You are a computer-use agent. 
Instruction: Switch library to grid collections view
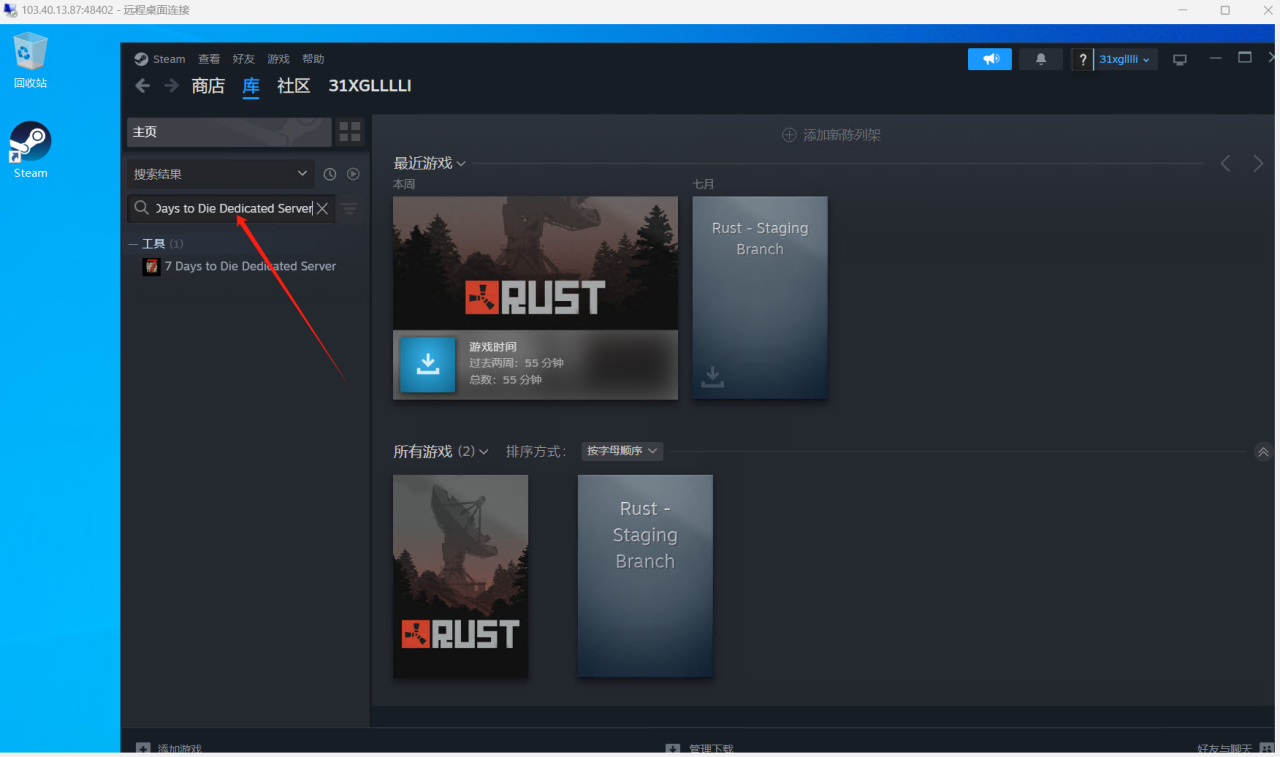pyautogui.click(x=350, y=132)
